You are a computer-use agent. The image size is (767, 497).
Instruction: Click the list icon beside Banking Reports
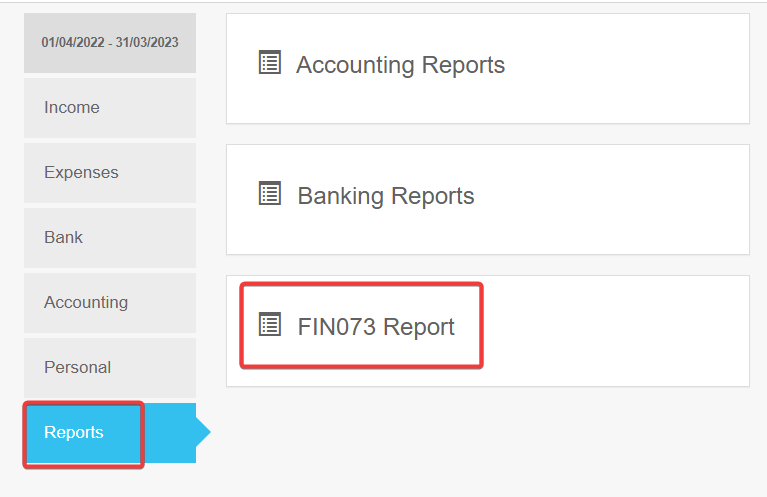click(269, 194)
